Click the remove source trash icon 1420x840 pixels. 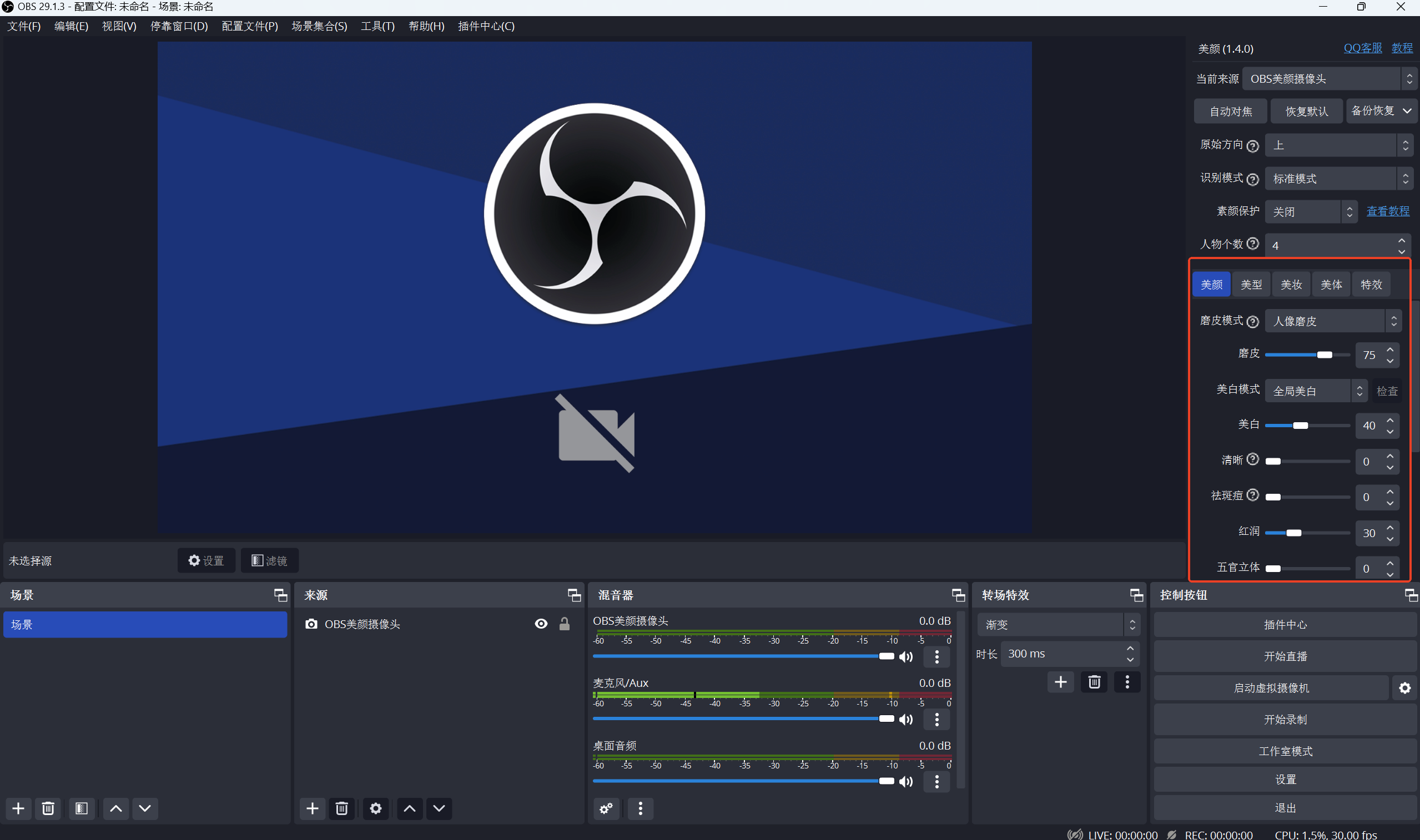coord(341,808)
